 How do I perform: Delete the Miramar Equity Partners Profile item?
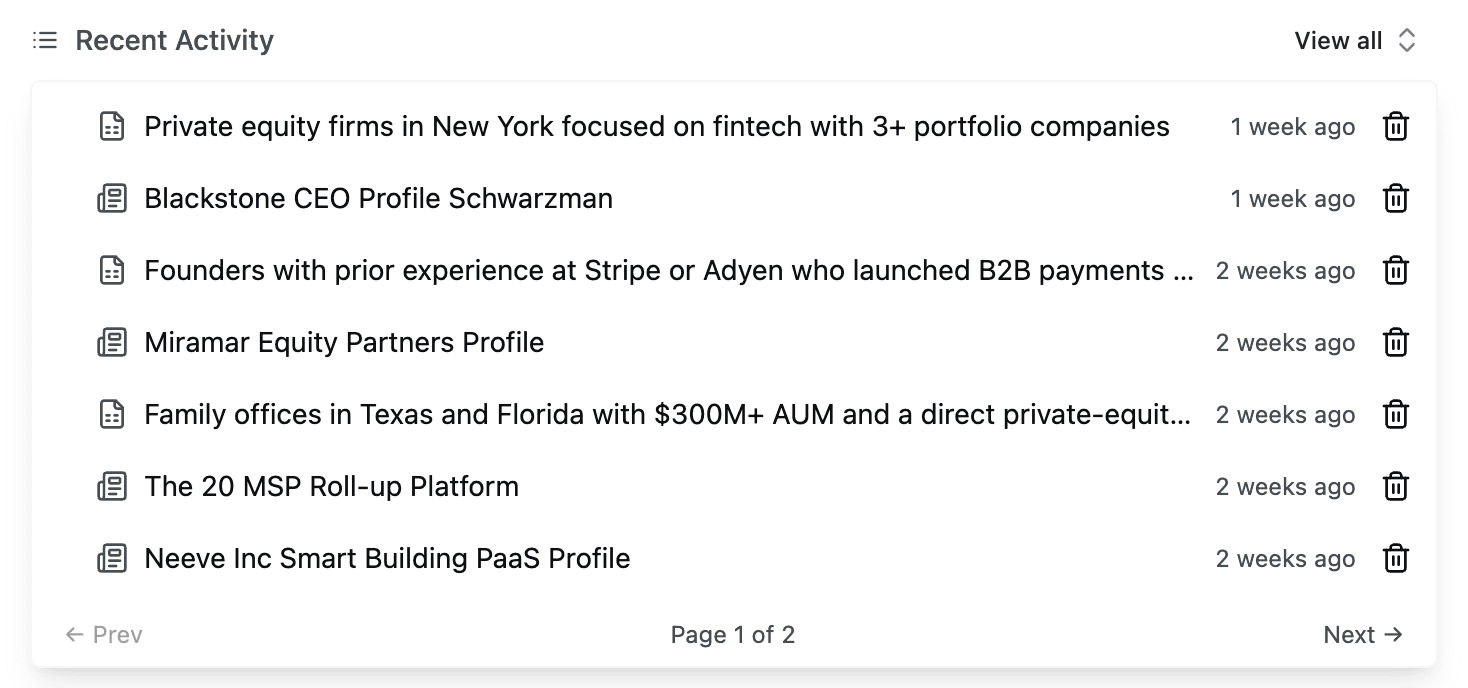click(x=1395, y=342)
